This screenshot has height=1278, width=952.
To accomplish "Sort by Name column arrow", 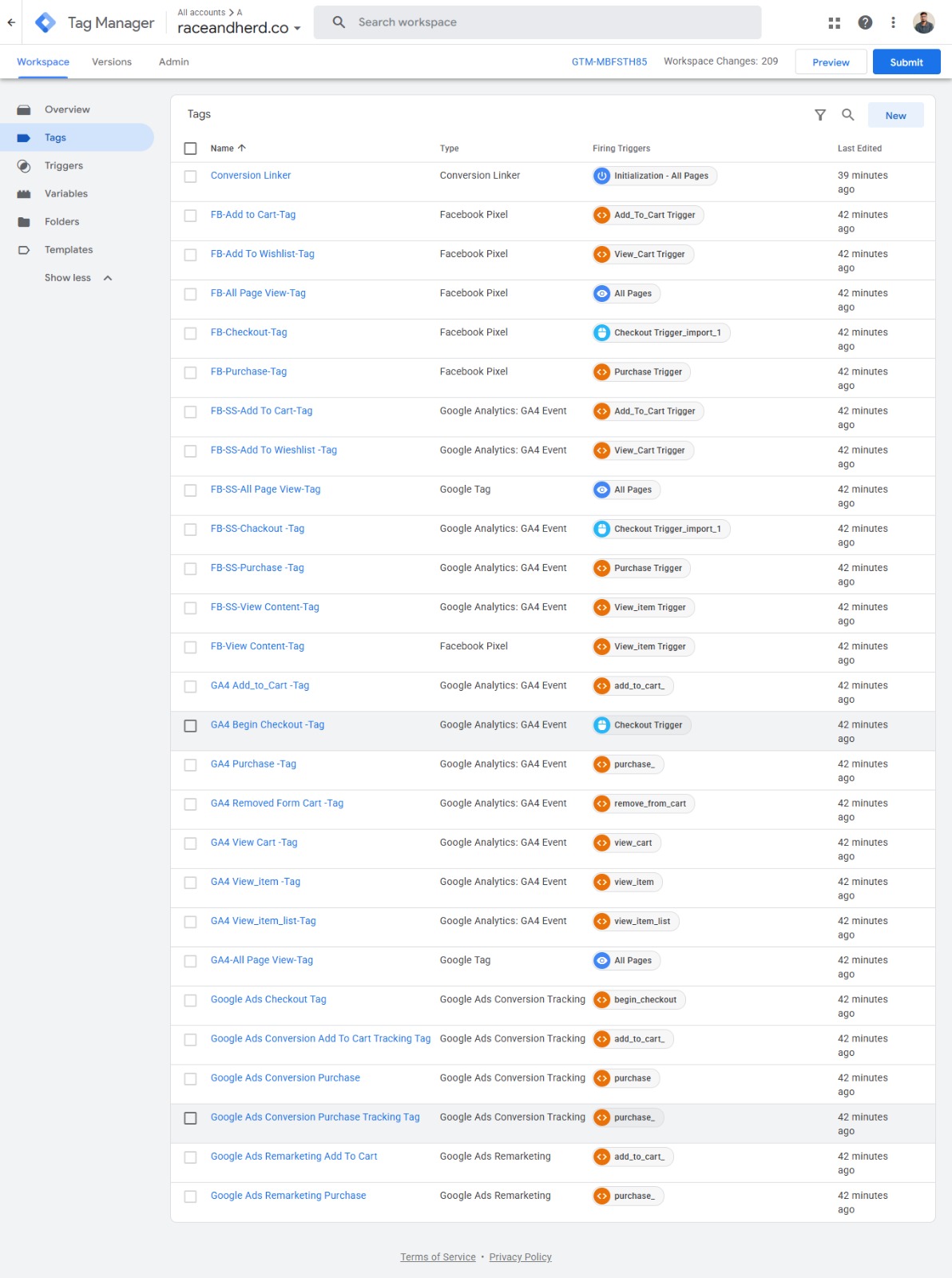I will (242, 148).
